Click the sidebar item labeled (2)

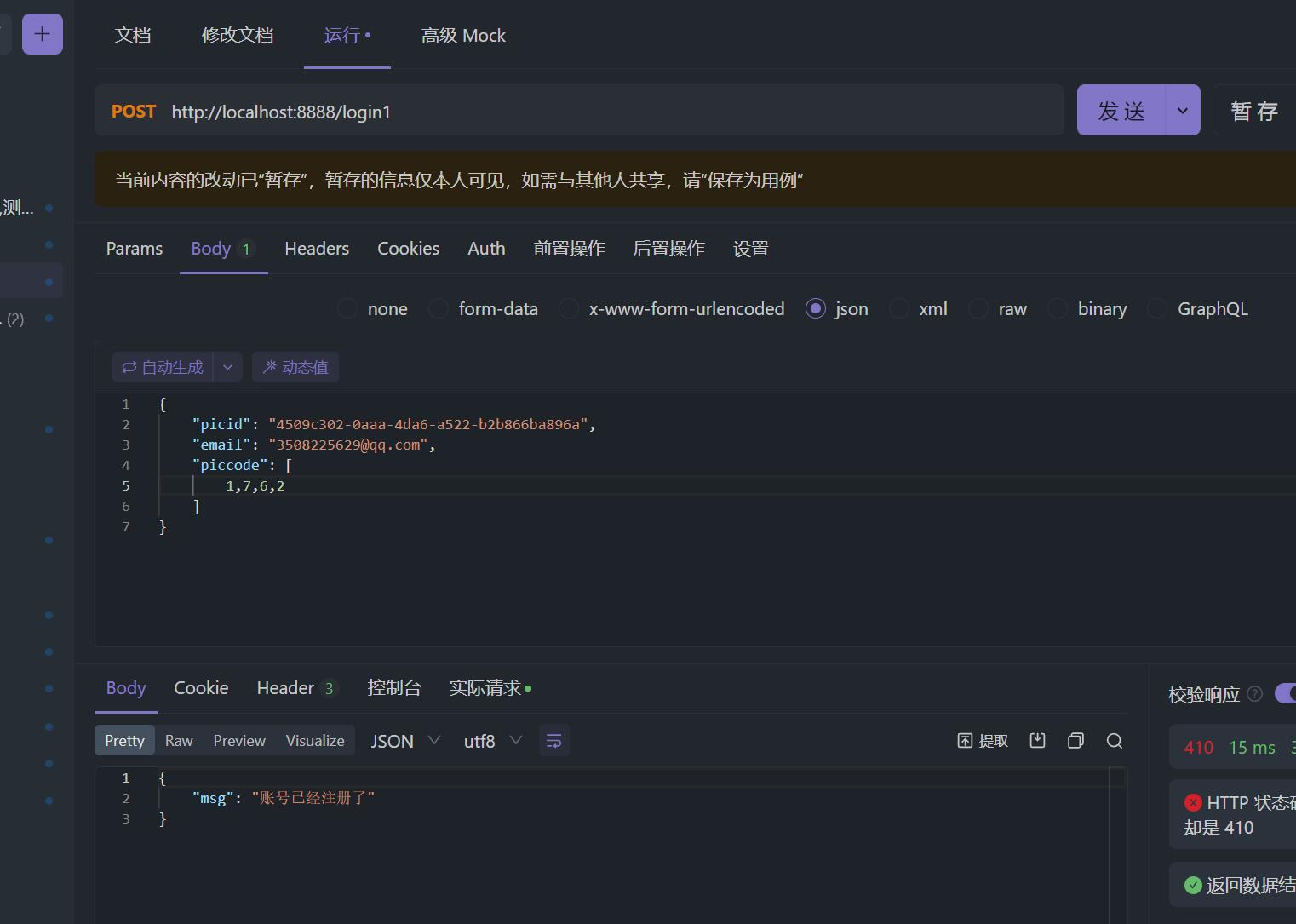coord(15,319)
